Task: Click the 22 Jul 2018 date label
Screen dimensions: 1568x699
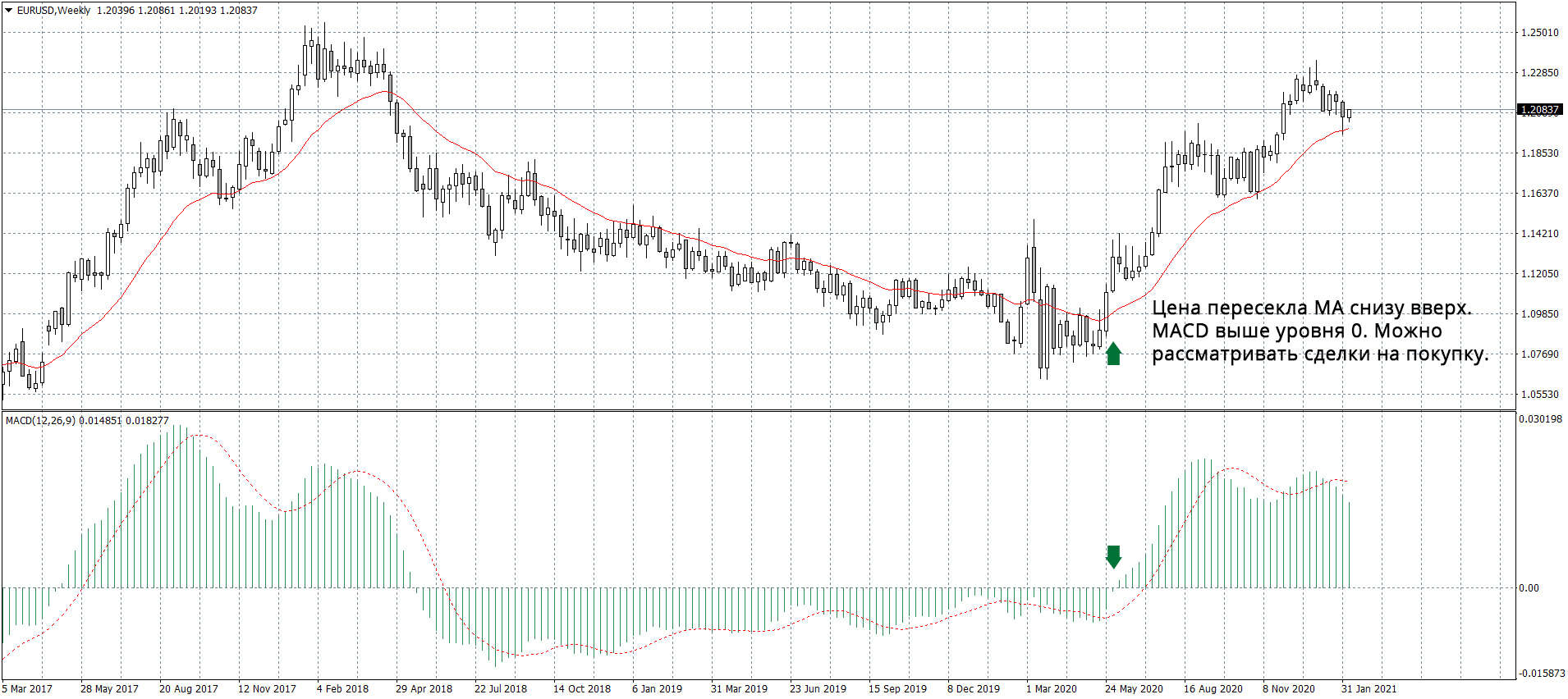Action: click(x=501, y=689)
